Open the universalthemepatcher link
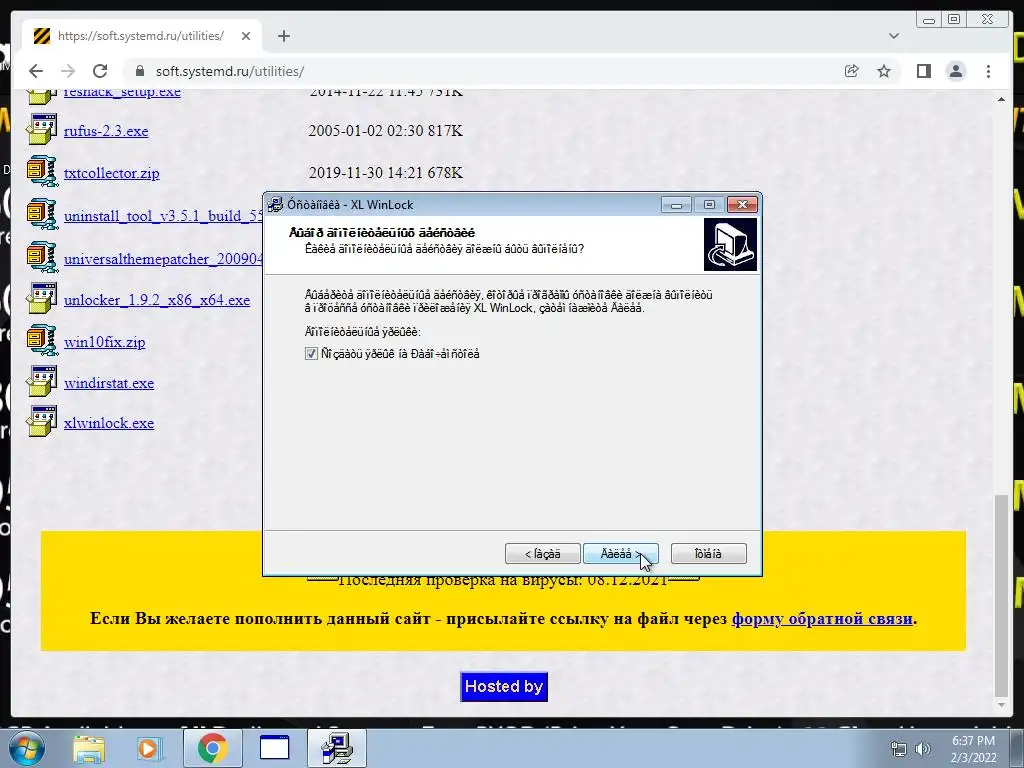 point(163,259)
